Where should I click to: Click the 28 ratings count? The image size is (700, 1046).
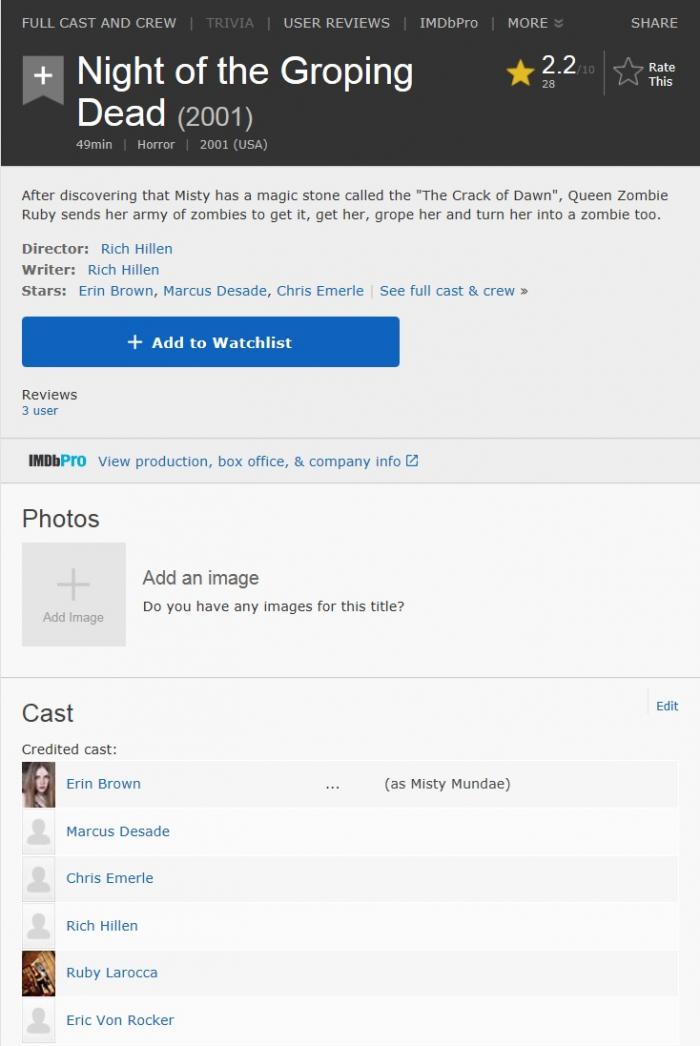[548, 84]
